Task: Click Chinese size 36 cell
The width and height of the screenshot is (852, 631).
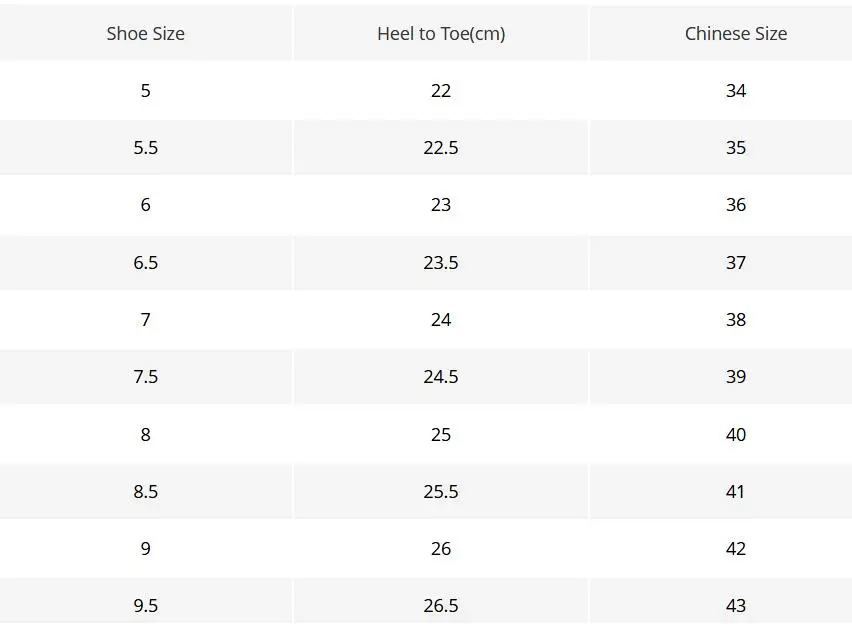Action: pyautogui.click(x=736, y=205)
